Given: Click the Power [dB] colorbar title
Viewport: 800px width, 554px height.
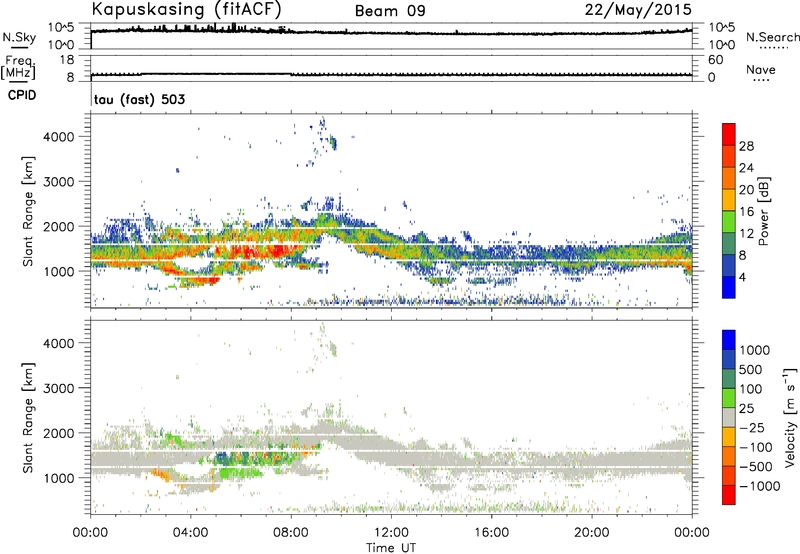Looking at the screenshot, I should tap(763, 211).
